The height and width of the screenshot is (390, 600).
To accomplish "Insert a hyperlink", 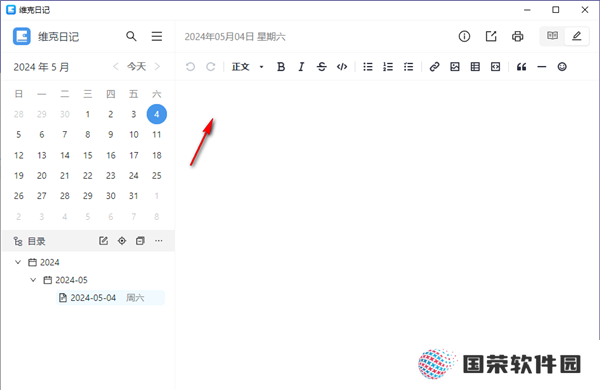I will click(x=434, y=67).
